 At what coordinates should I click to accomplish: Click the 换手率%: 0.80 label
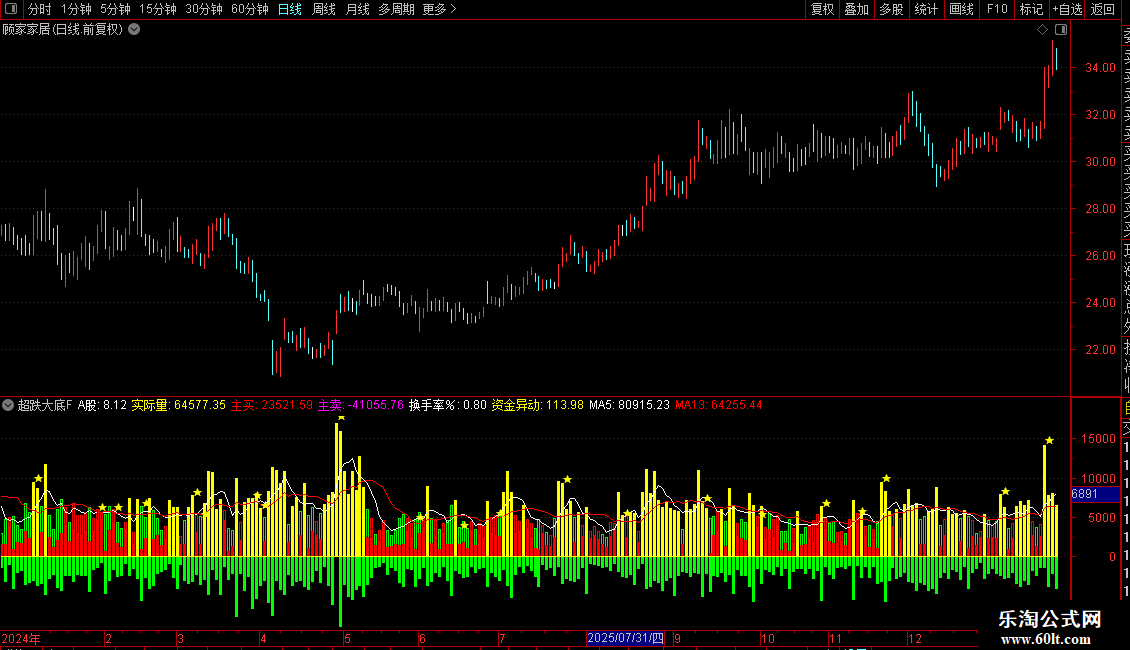448,405
